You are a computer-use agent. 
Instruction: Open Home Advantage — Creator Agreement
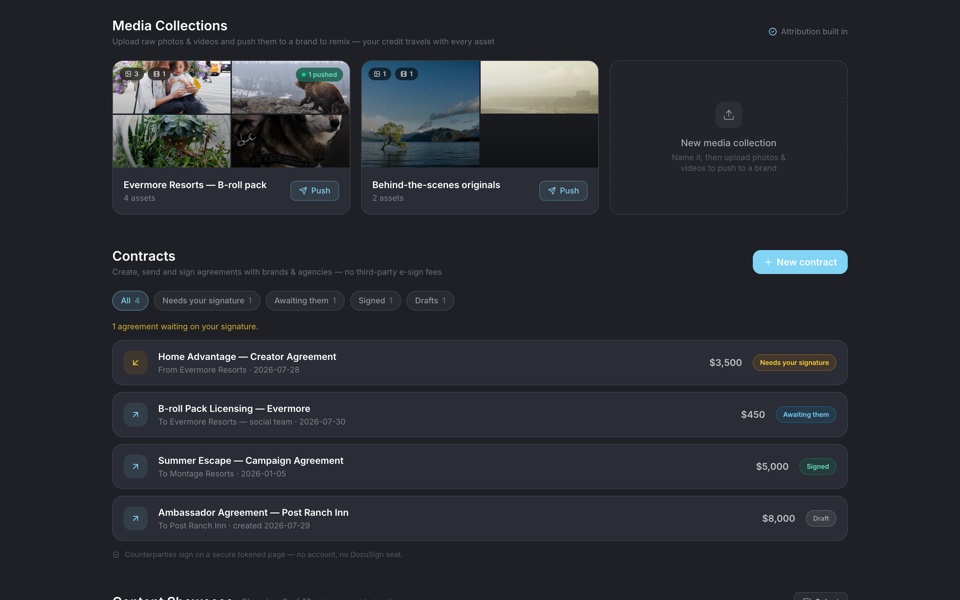click(x=480, y=362)
